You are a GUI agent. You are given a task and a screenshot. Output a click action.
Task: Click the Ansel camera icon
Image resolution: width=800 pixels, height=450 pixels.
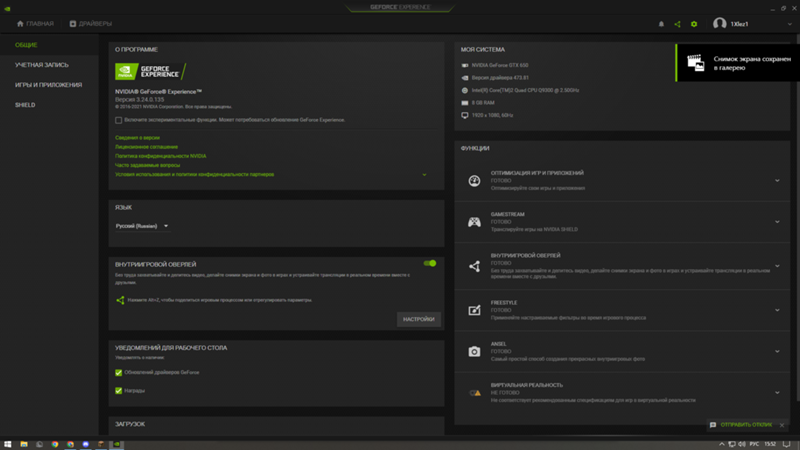pos(474,352)
